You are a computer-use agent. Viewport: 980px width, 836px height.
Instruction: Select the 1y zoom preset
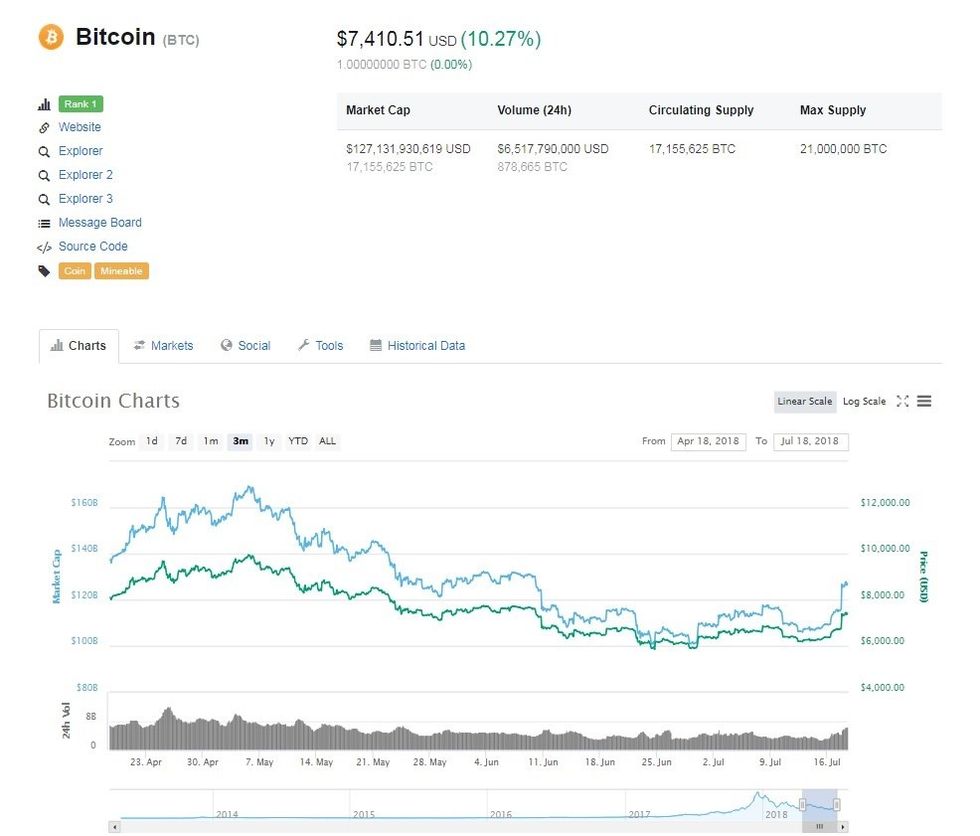pyautogui.click(x=268, y=441)
